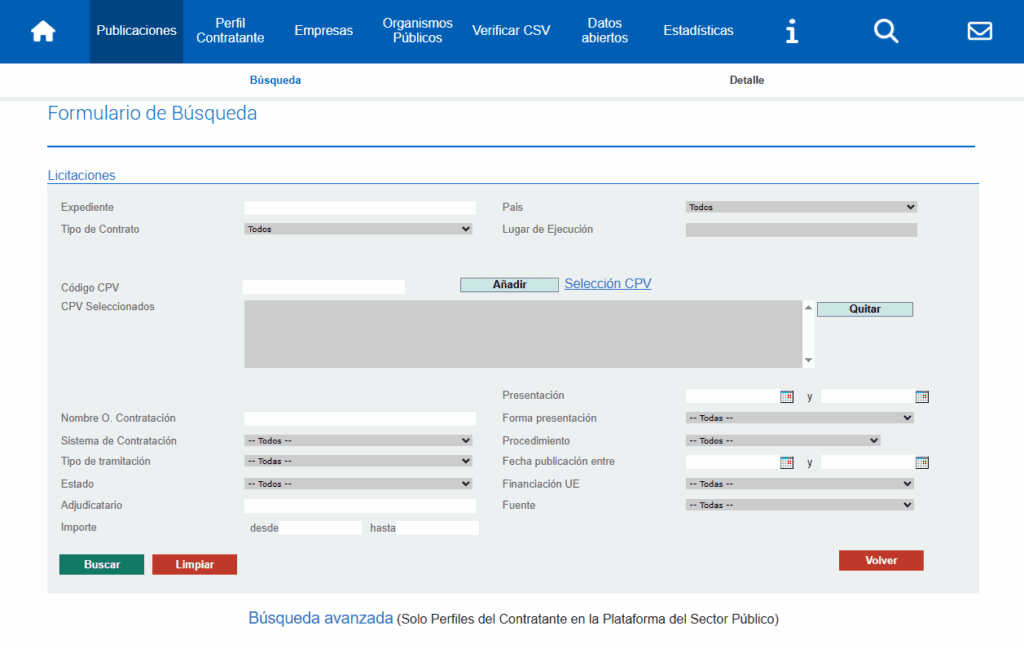Expand the Tipo de Contrato dropdown
The image size is (1024, 648).
point(358,229)
